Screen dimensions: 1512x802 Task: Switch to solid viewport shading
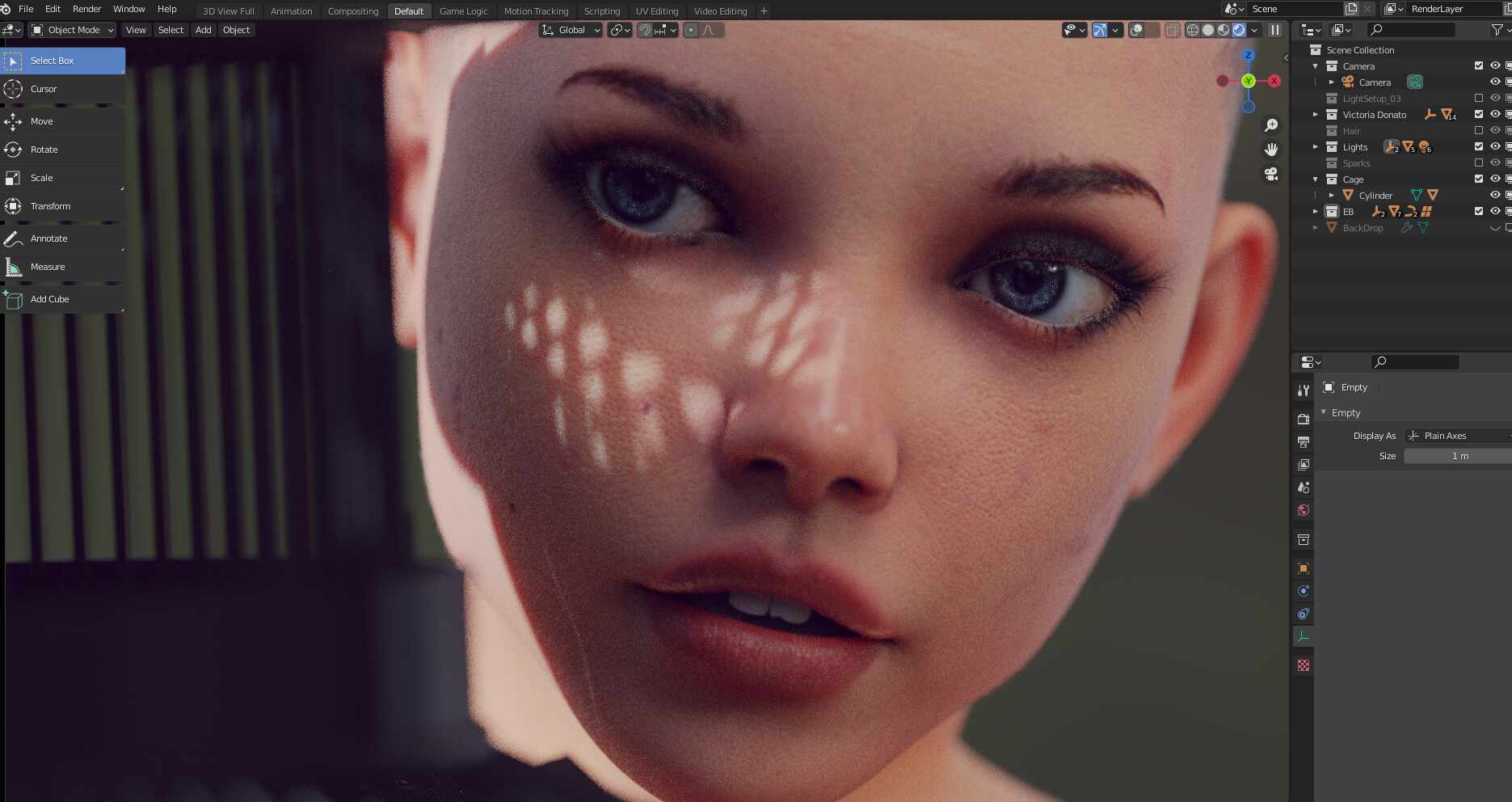(1208, 30)
